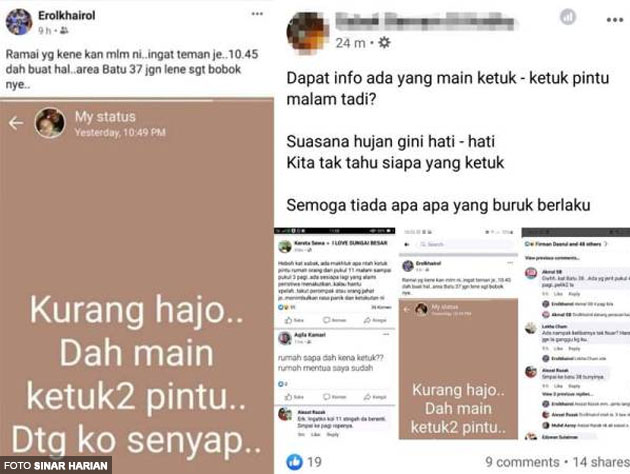This screenshot has height=474, width=630.
Task: Open the middle Kurang hajo screenshot thumbnail
Action: click(x=458, y=333)
